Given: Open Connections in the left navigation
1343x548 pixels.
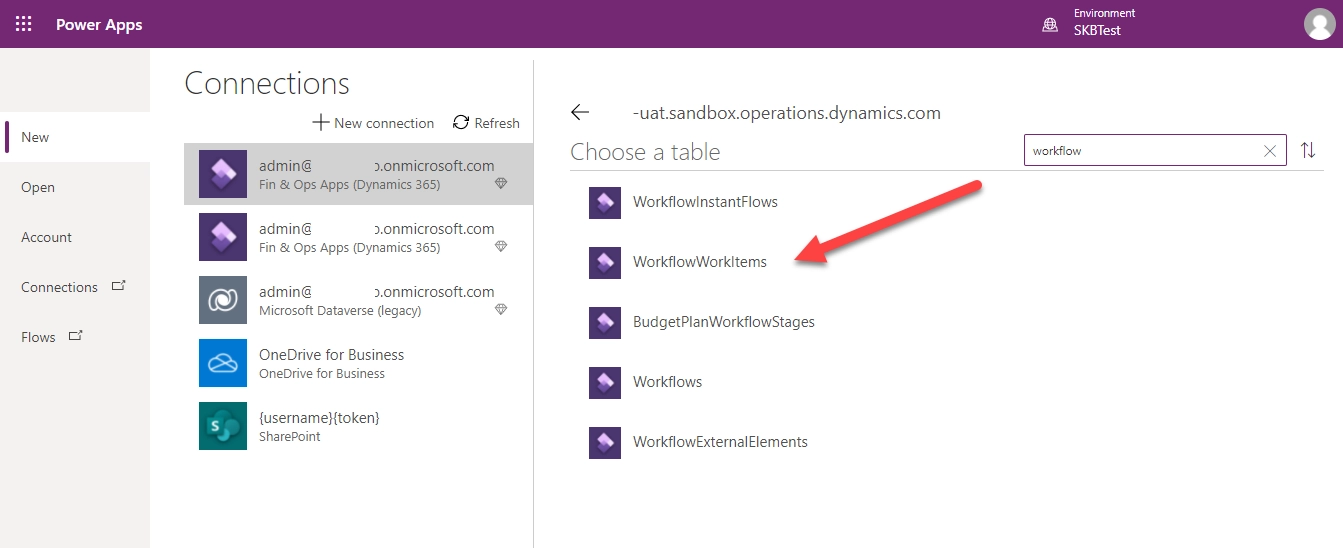Looking at the screenshot, I should point(75,287).
